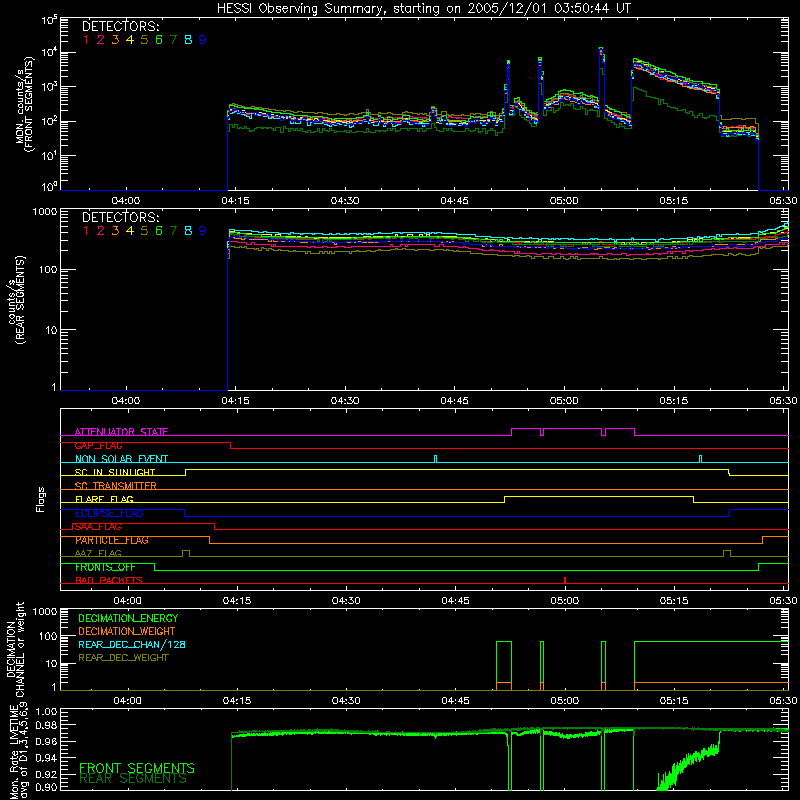Select detector 6 in rear segments legend
This screenshot has width=800, height=800.
click(159, 231)
